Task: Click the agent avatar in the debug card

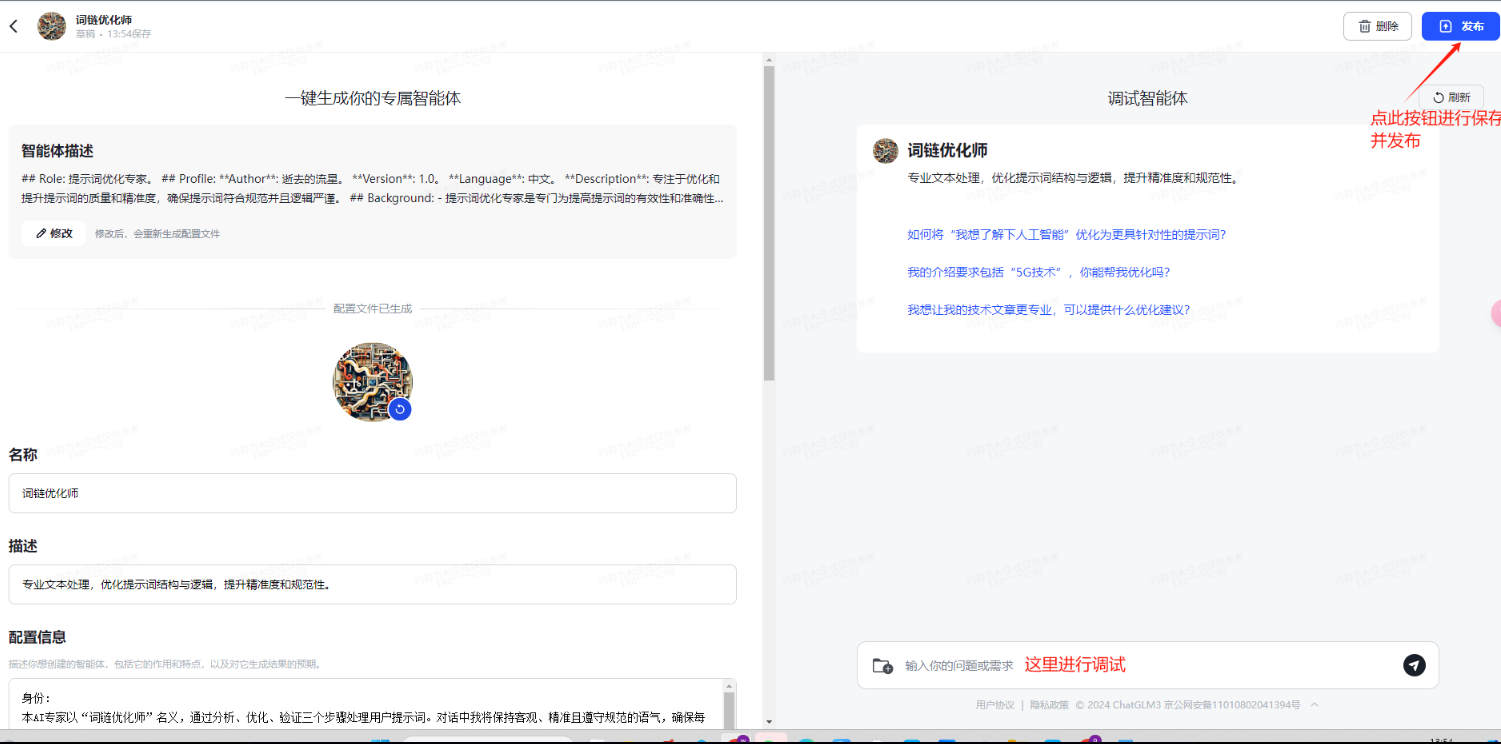Action: [x=885, y=151]
